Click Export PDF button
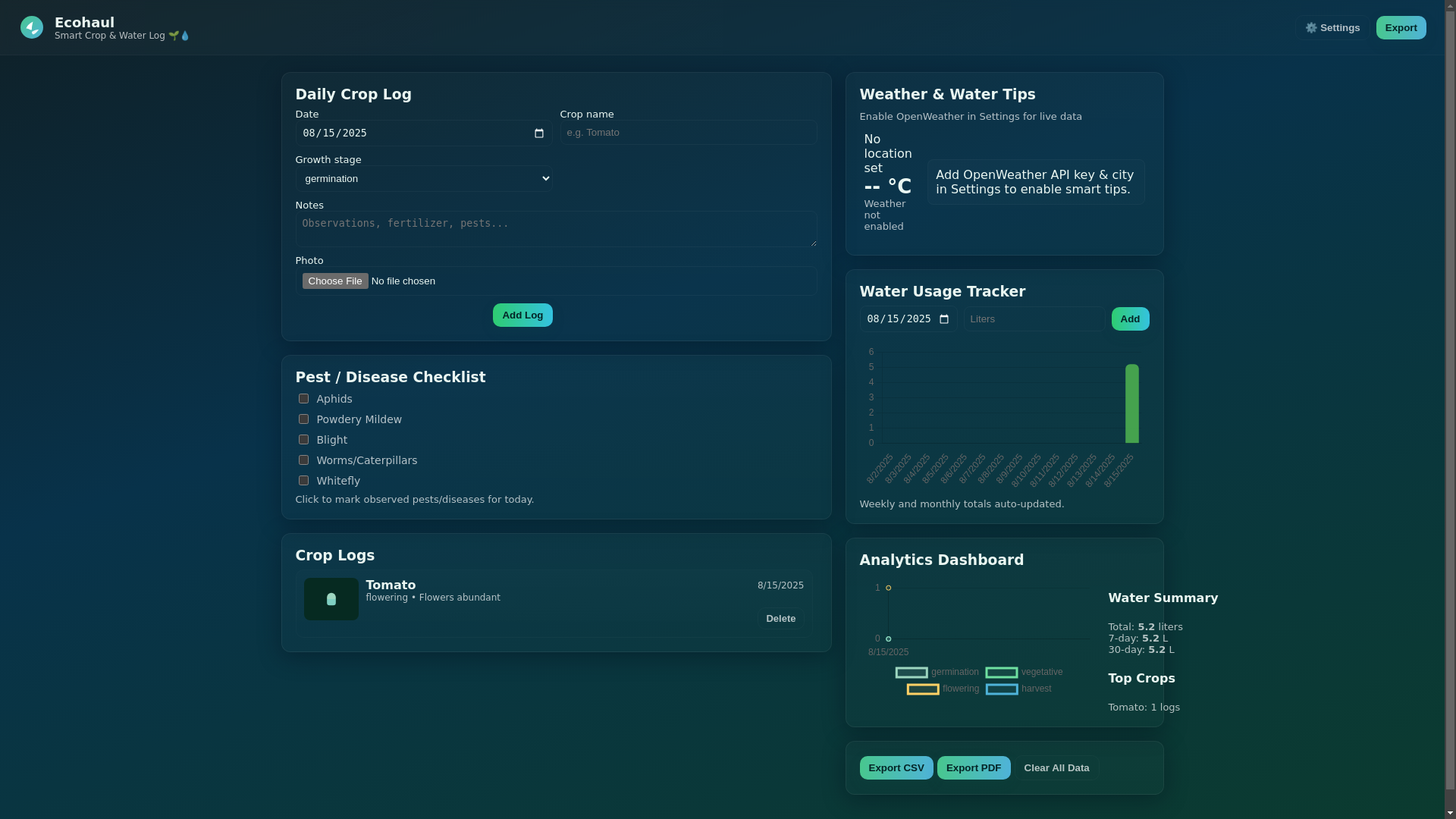This screenshot has height=819, width=1456. pyautogui.click(x=974, y=768)
